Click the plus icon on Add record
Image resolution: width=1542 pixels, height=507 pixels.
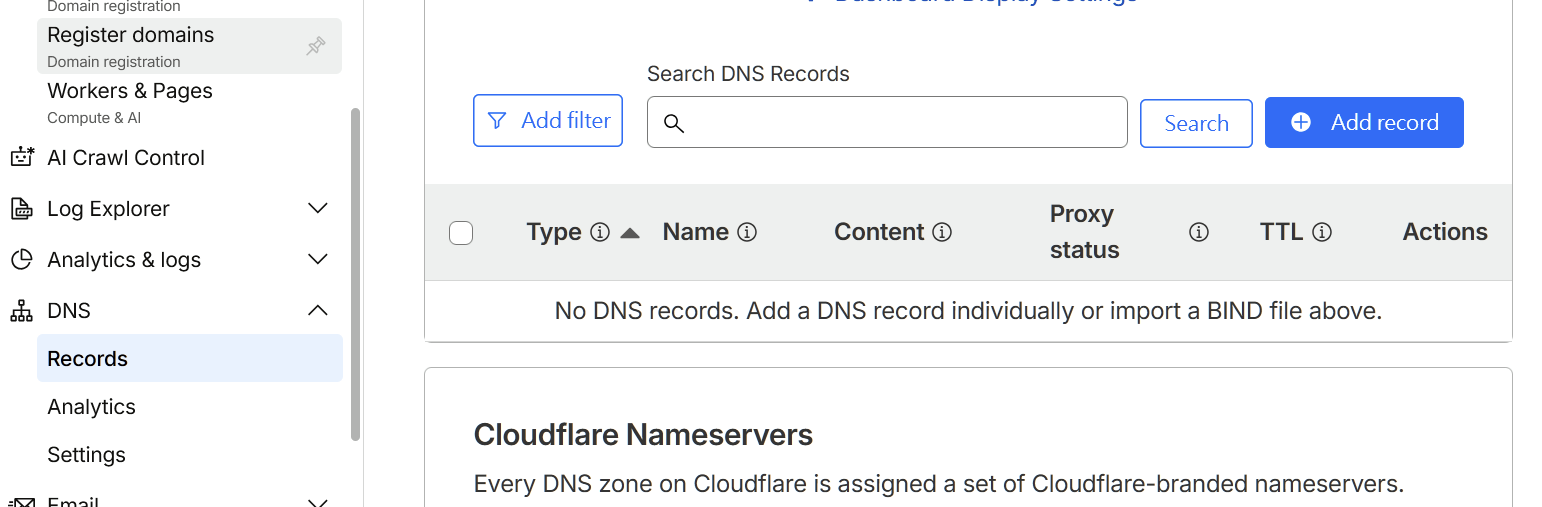(x=1301, y=122)
